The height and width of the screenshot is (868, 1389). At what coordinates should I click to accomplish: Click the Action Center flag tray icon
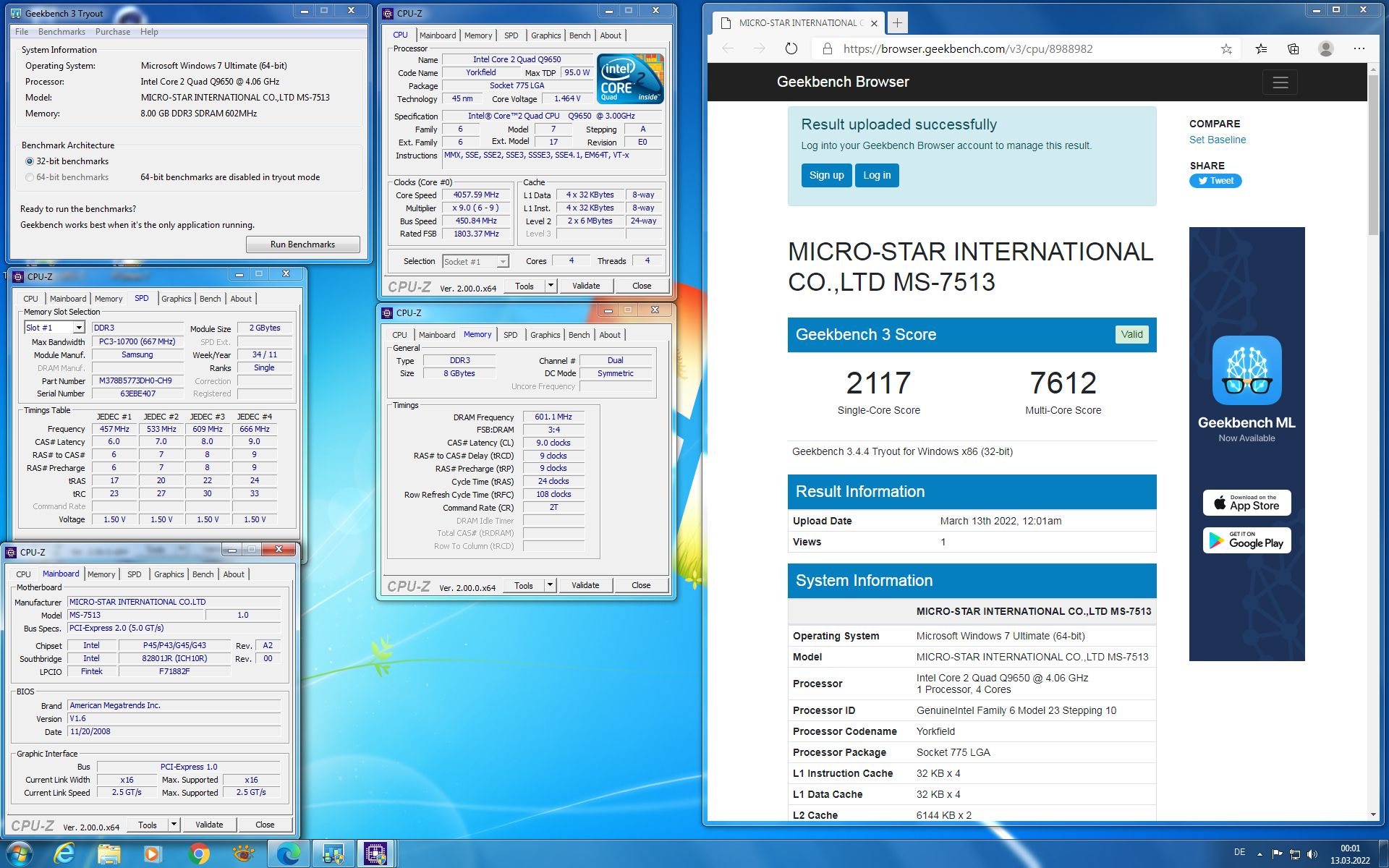pos(1277,854)
